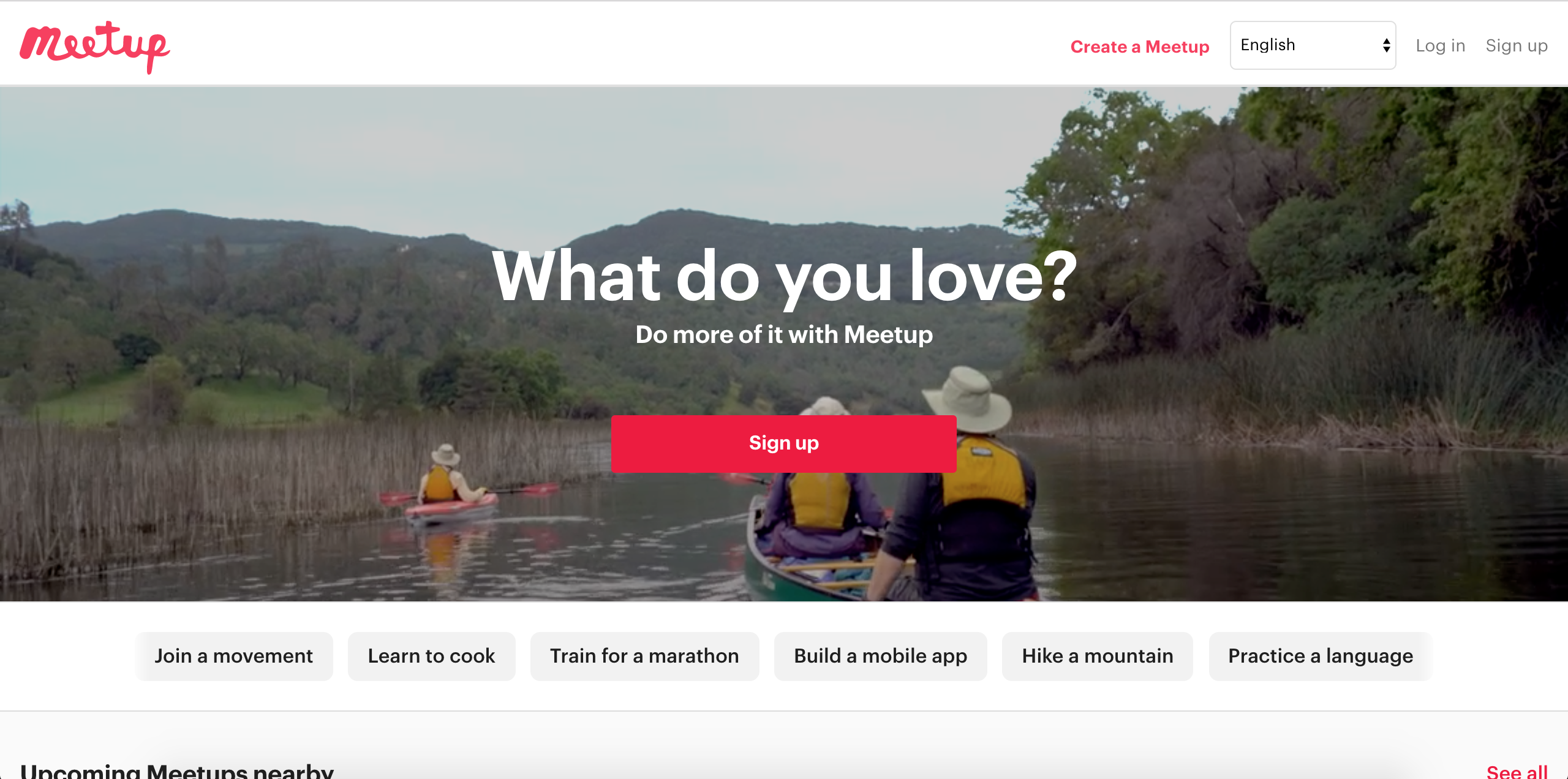
Task: Click Log in in the header
Action: click(1440, 46)
